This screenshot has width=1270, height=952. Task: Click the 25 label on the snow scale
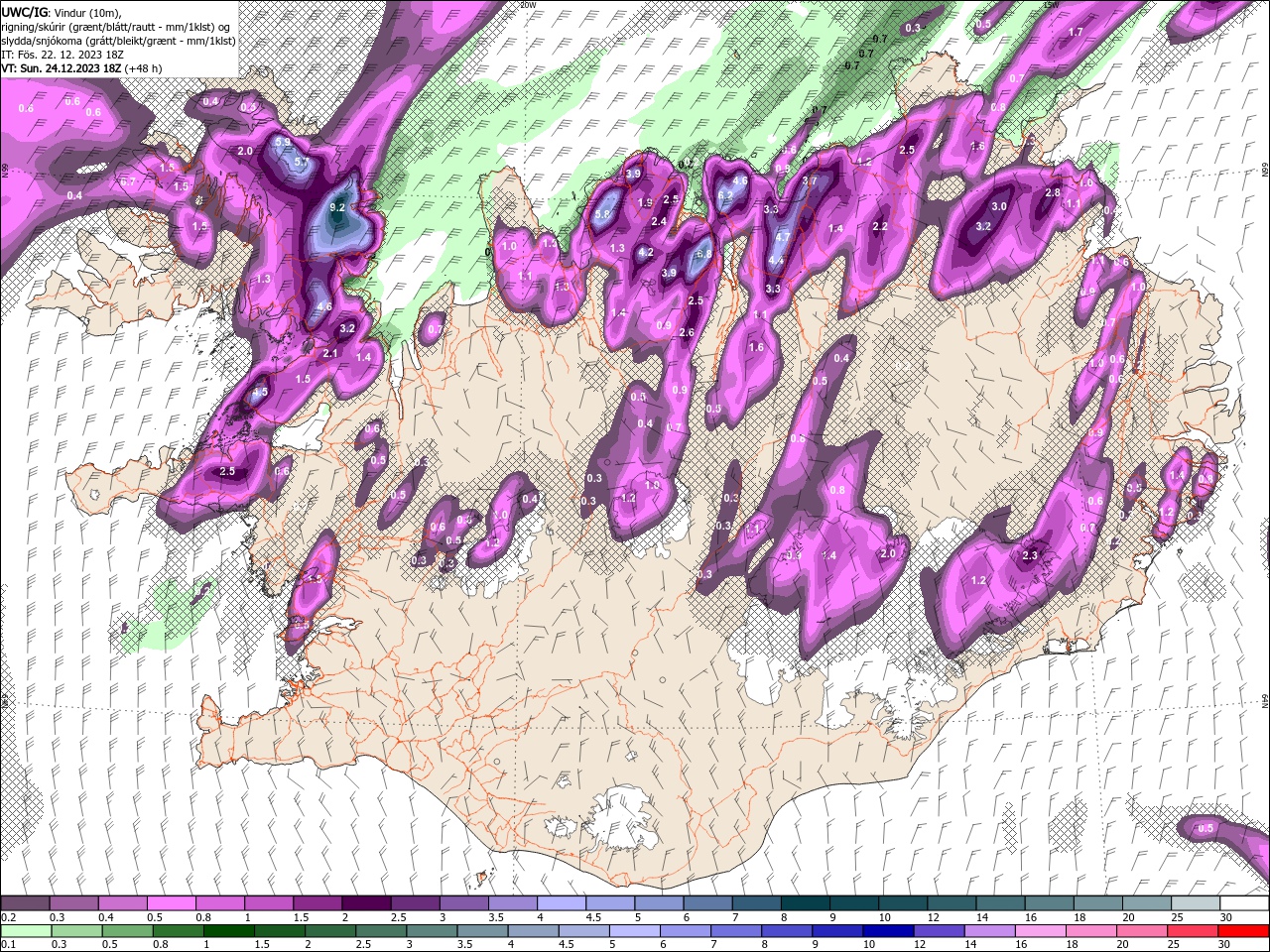point(1177,917)
